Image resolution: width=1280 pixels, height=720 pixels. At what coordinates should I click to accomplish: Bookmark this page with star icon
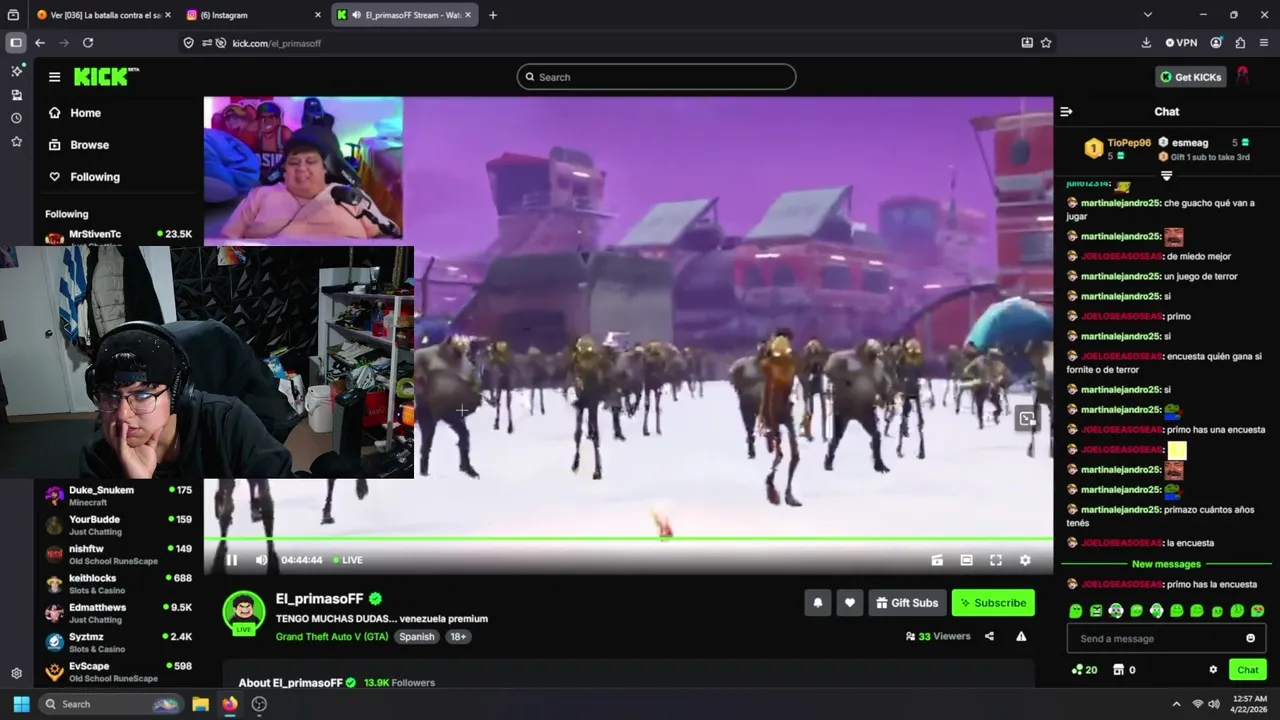click(x=1046, y=43)
